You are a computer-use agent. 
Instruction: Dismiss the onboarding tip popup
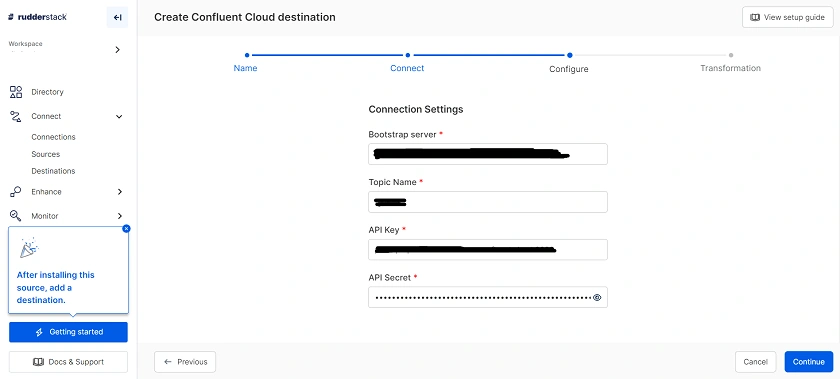pos(126,228)
